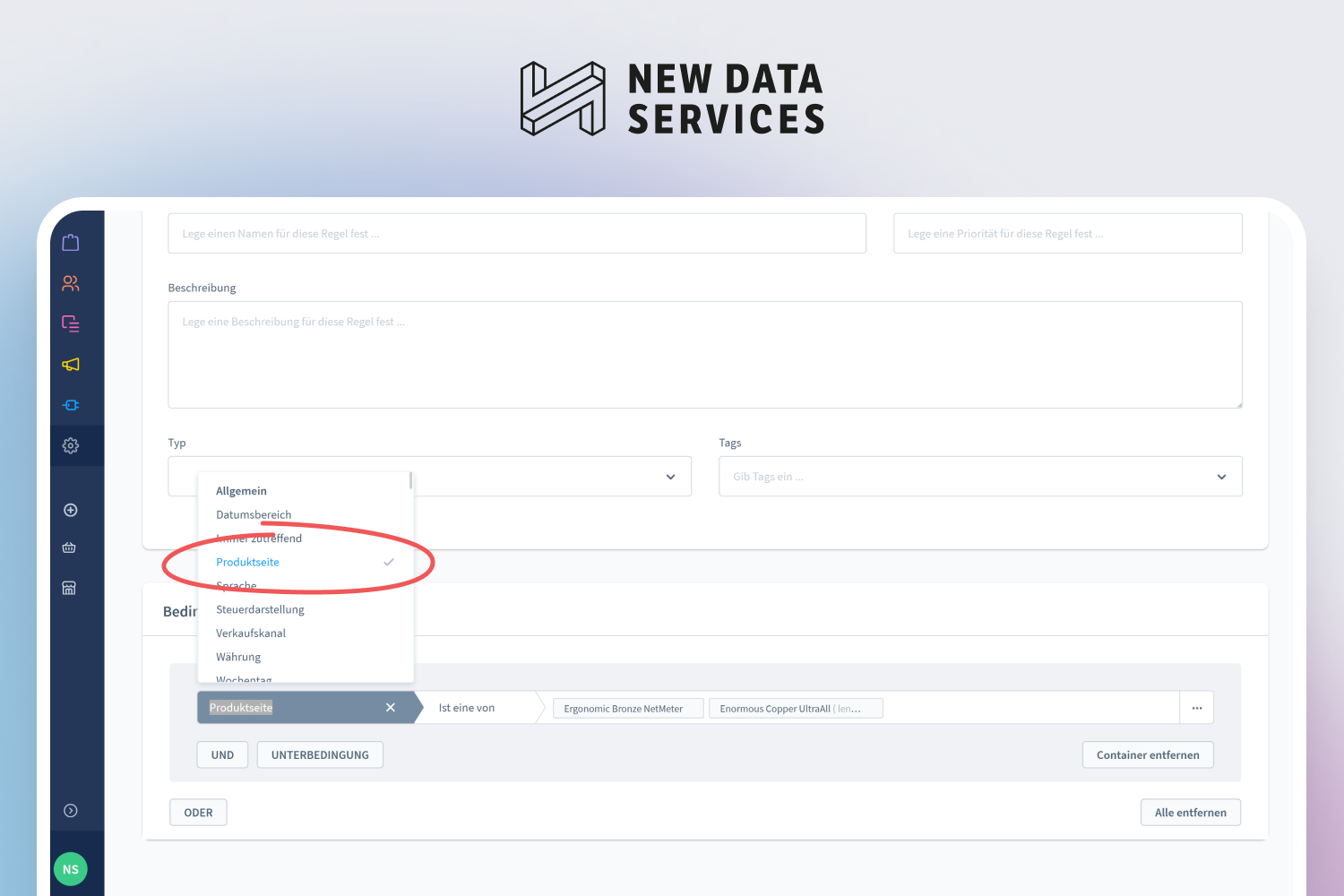Click the UND button
Screen dimensions: 1344x896
click(222, 754)
